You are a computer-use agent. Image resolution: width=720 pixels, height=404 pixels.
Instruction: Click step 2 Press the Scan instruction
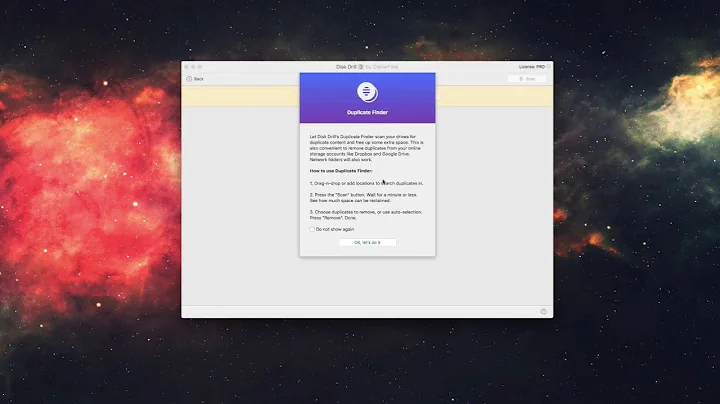[x=363, y=197]
